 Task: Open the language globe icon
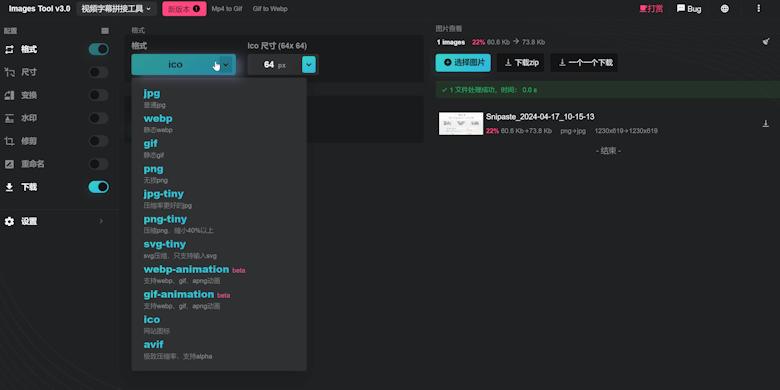coord(725,8)
